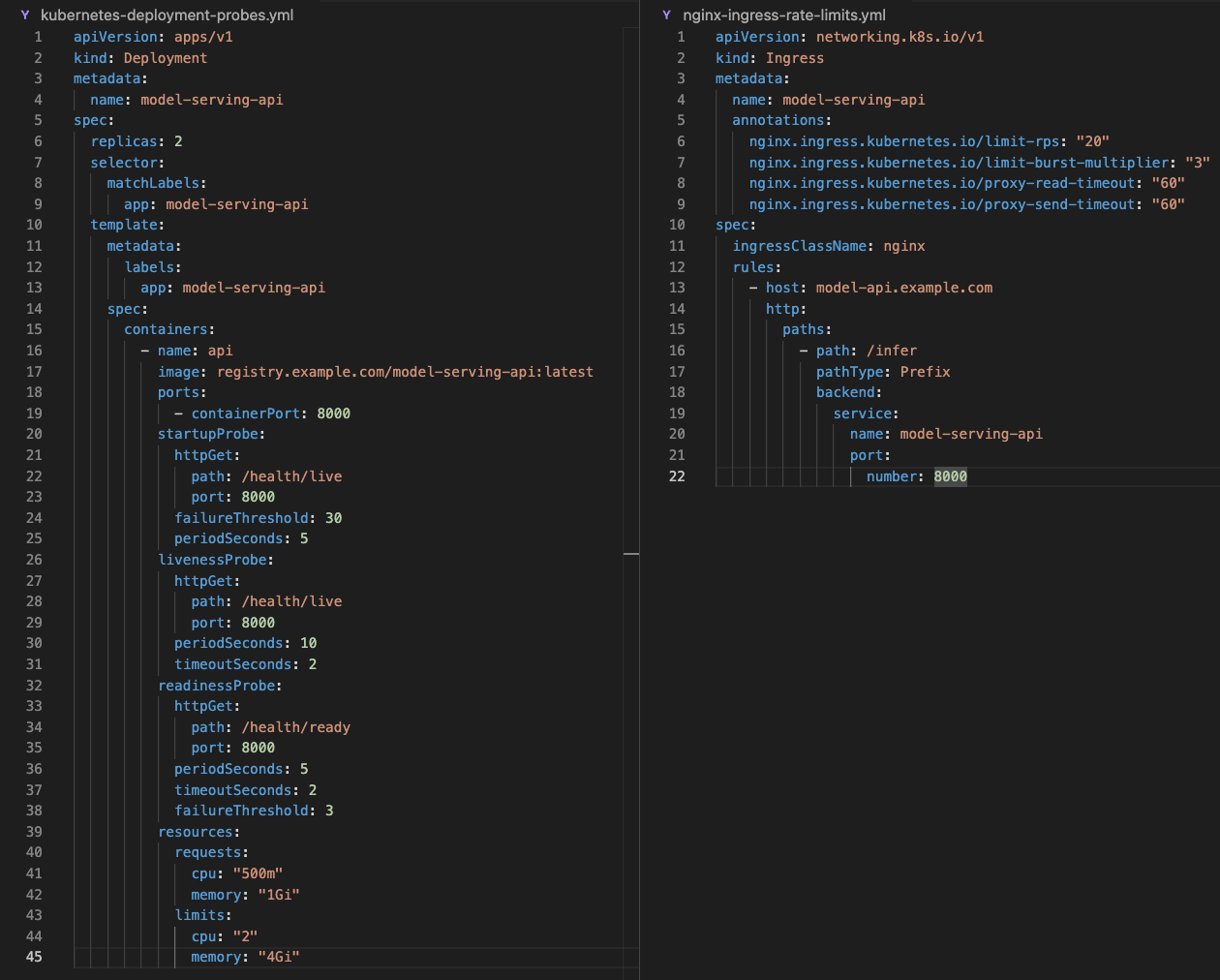This screenshot has width=1220, height=980.
Task: Click "containers" key
Action: pos(166,329)
